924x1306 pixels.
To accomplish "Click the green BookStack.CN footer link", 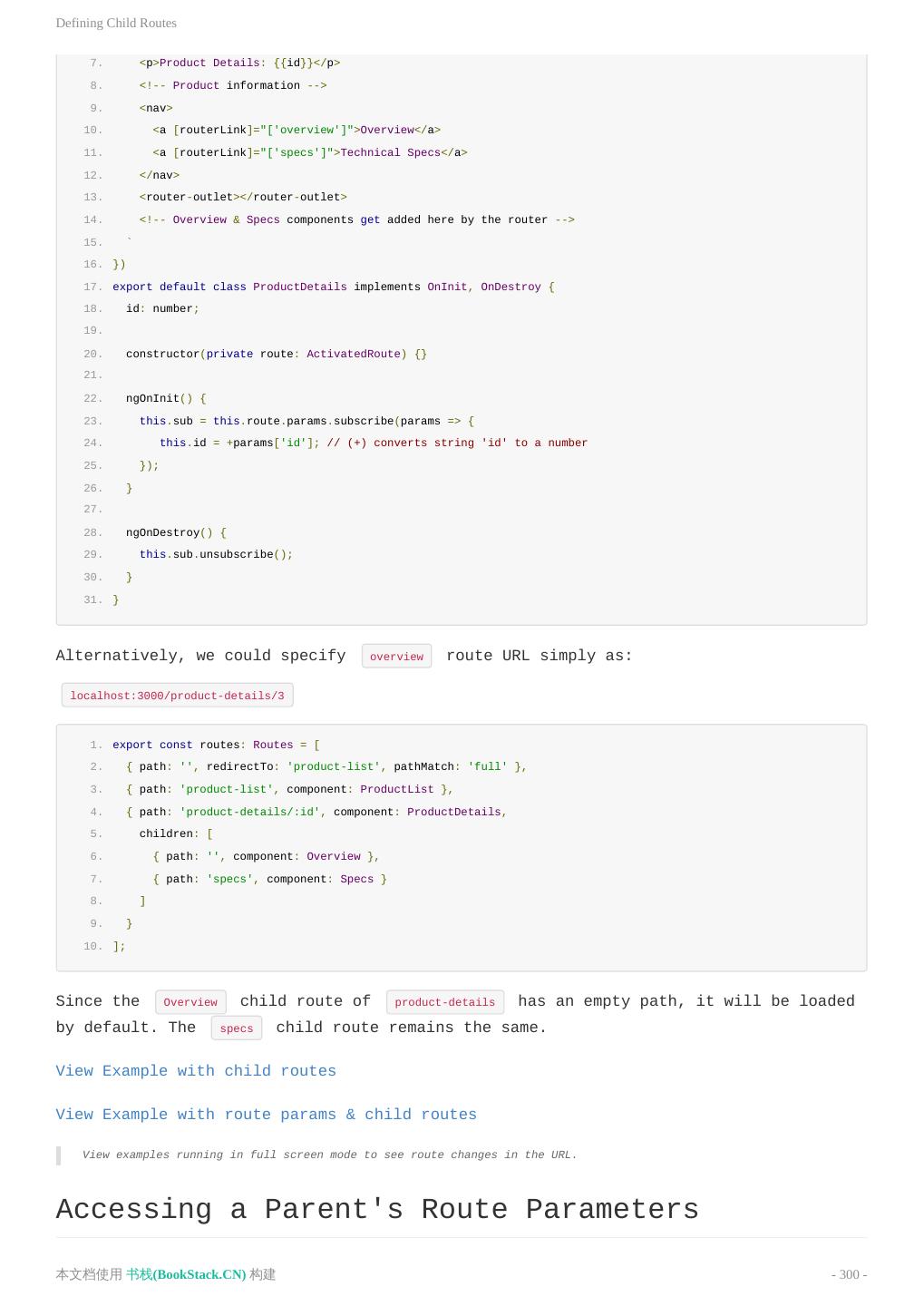I will tap(186, 1274).
